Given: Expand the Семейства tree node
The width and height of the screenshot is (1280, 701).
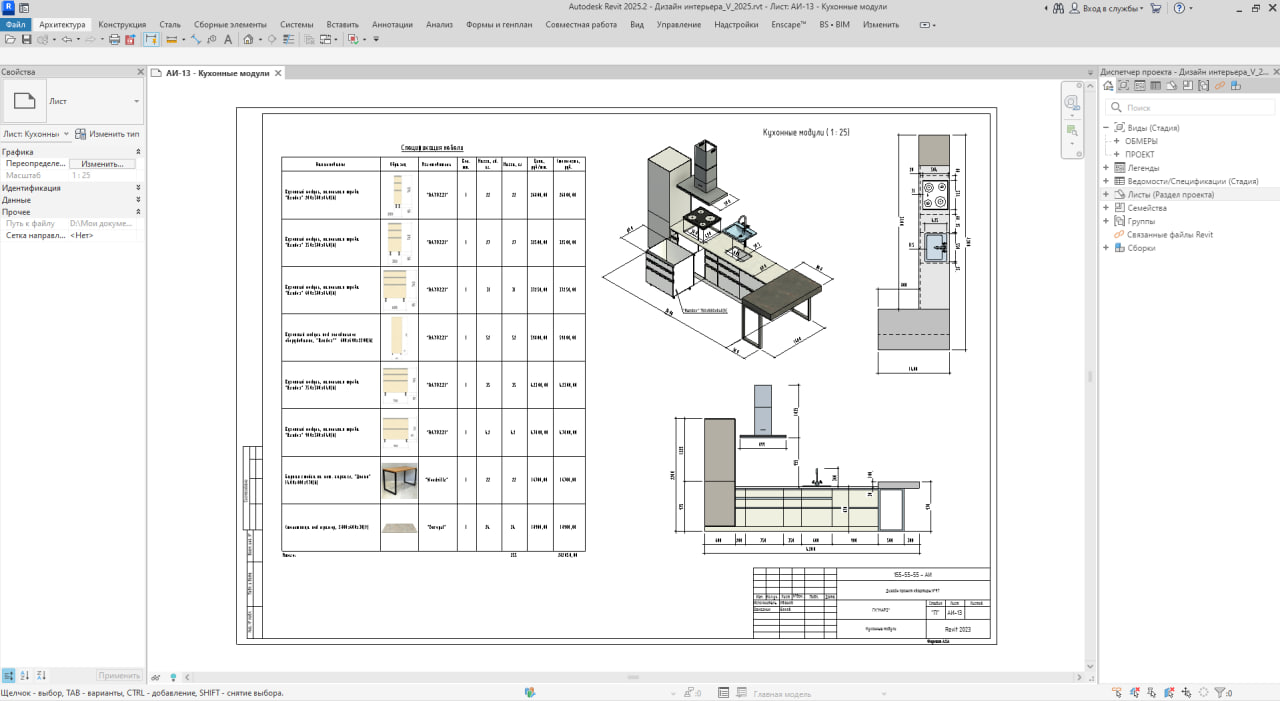Looking at the screenshot, I should click(1107, 207).
